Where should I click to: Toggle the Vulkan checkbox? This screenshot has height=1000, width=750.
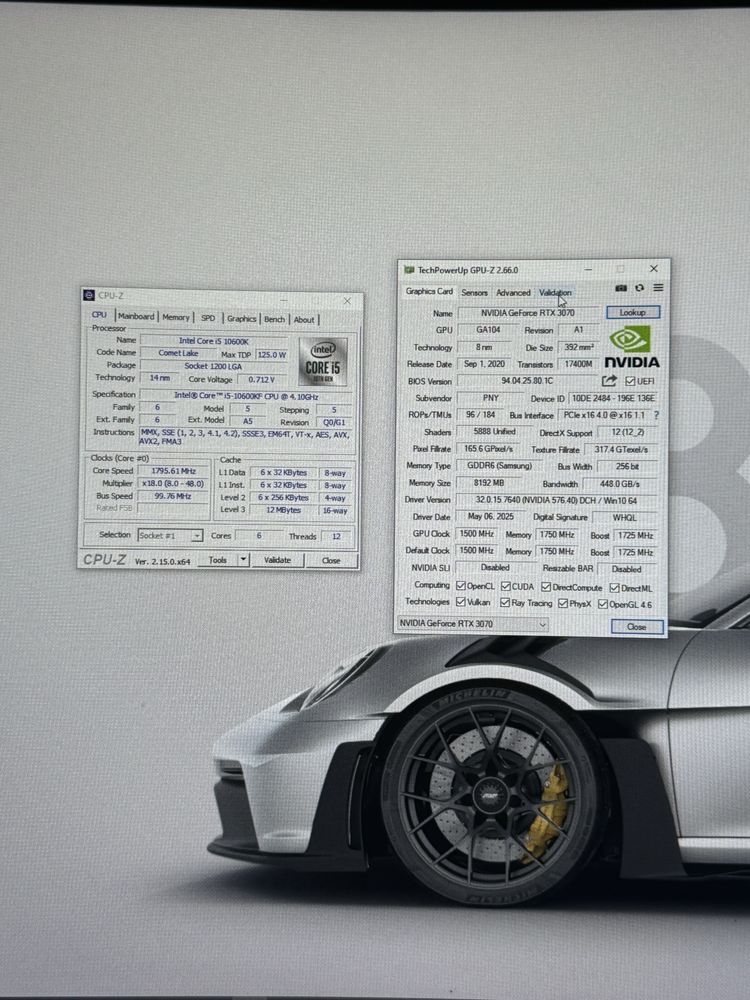point(460,601)
